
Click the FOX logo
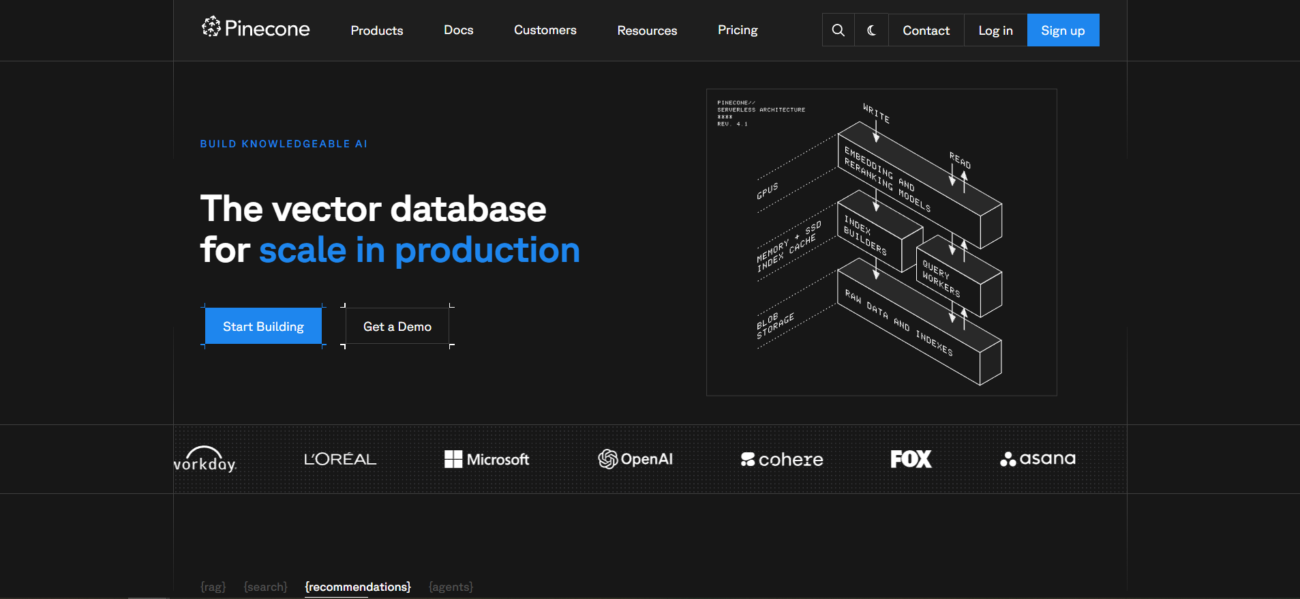(x=910, y=459)
